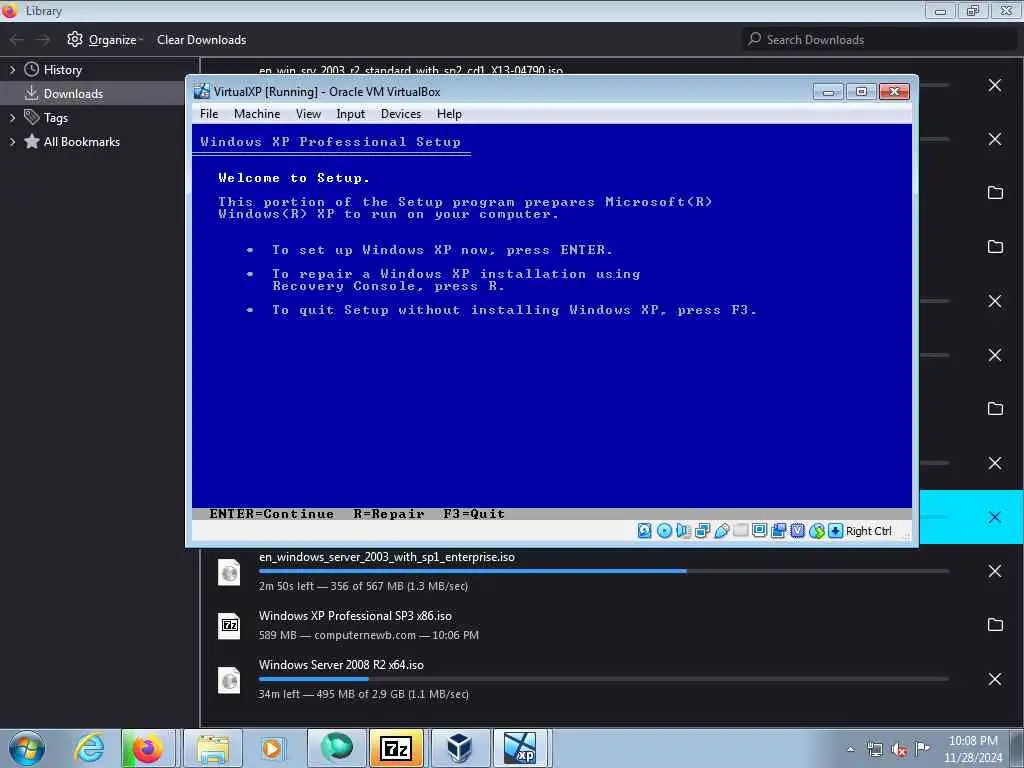Cancel the en_windows_server_2003_with_sp1_enterprise.iso download

click(x=995, y=571)
